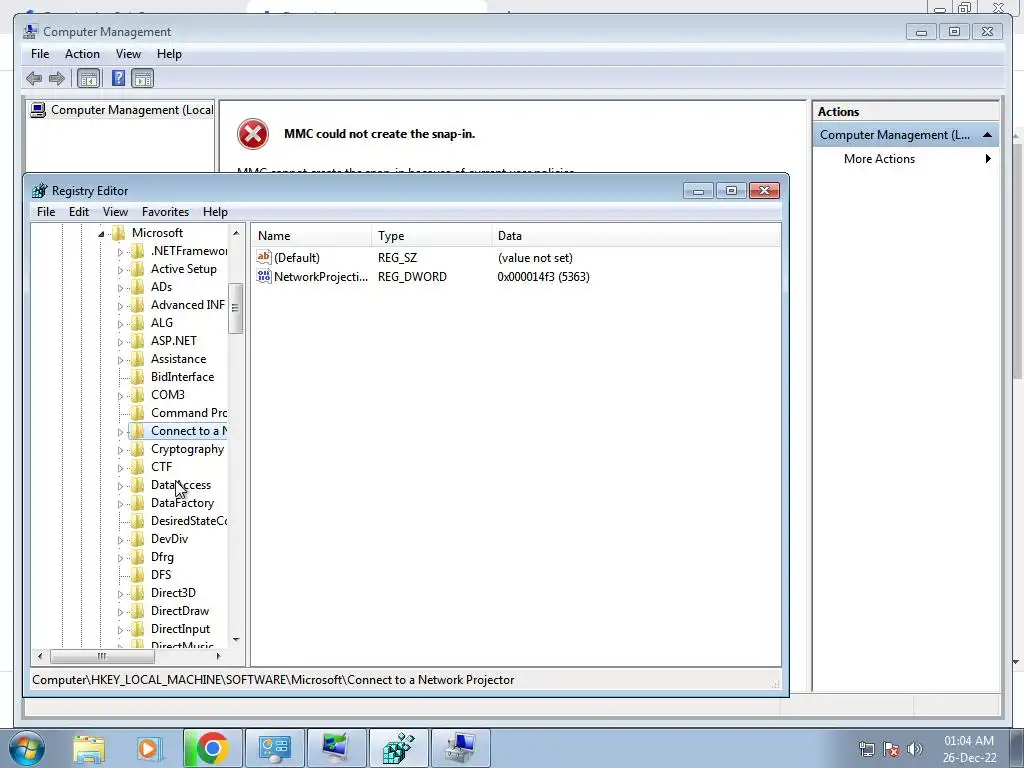This screenshot has width=1024, height=768.
Task: Open Registry Editor View menu
Action: click(115, 212)
